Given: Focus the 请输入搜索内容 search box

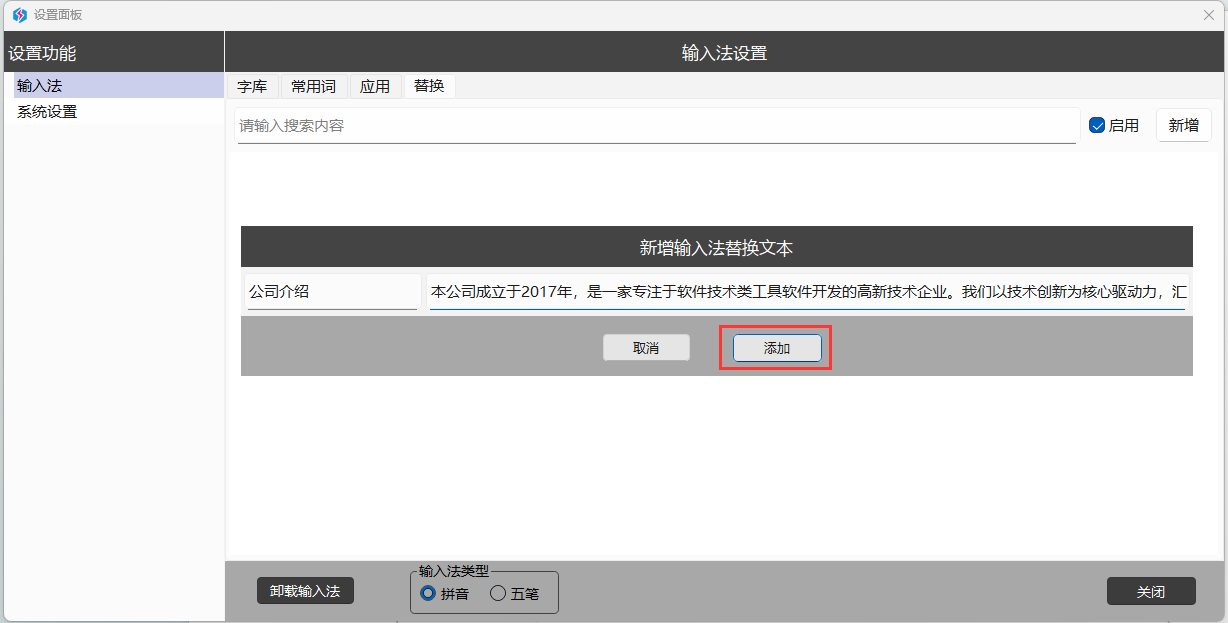Looking at the screenshot, I should click(x=656, y=126).
